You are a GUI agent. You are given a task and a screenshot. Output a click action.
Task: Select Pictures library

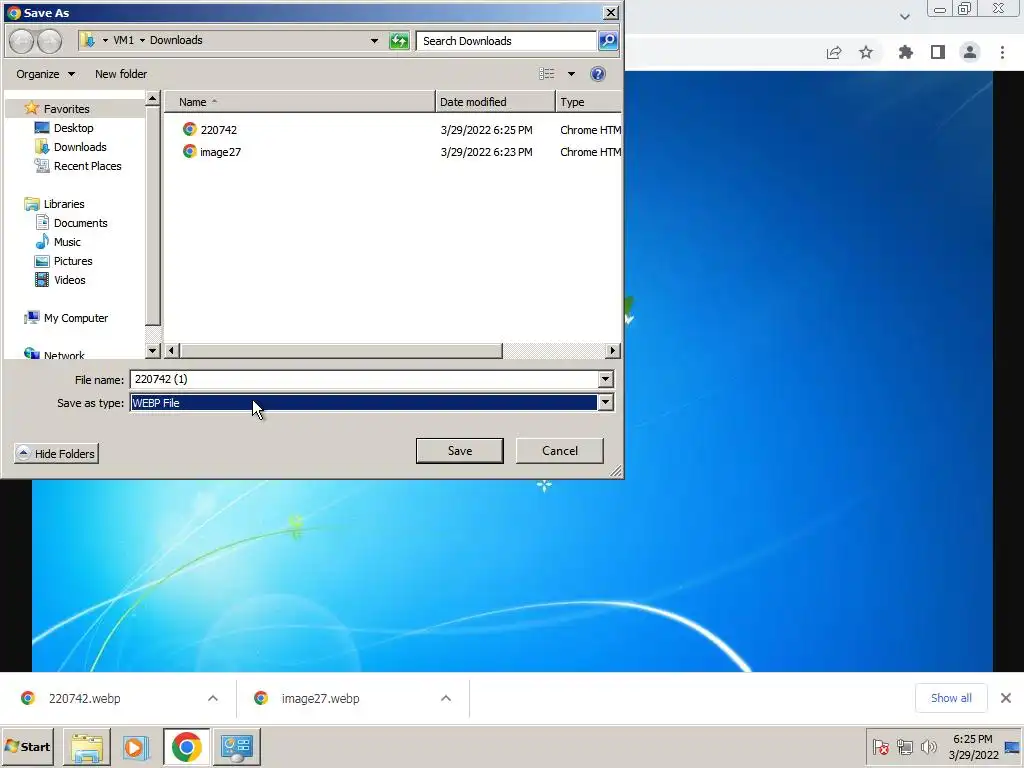72,261
